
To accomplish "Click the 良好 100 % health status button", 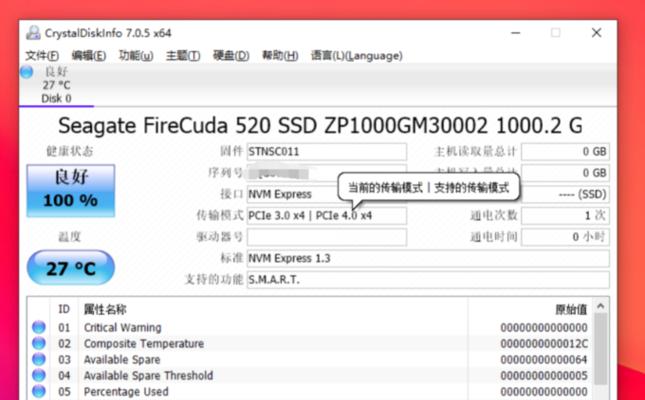I will pos(71,191).
